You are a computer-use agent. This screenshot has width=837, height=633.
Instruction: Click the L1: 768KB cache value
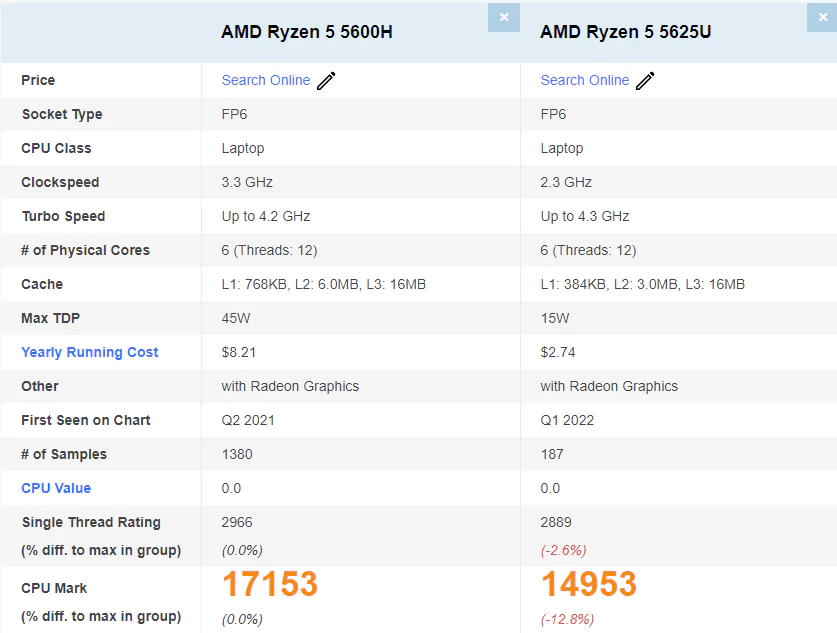tap(323, 284)
